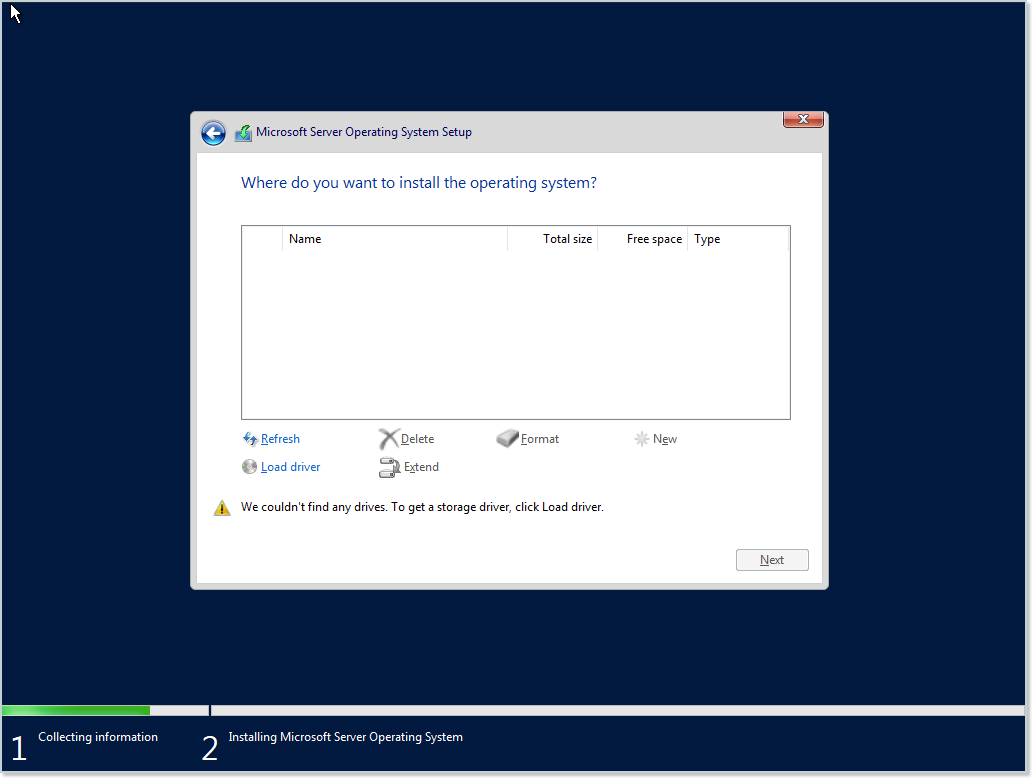The width and height of the screenshot is (1032, 778).
Task: Click the green progress bar
Action: pyautogui.click(x=75, y=709)
